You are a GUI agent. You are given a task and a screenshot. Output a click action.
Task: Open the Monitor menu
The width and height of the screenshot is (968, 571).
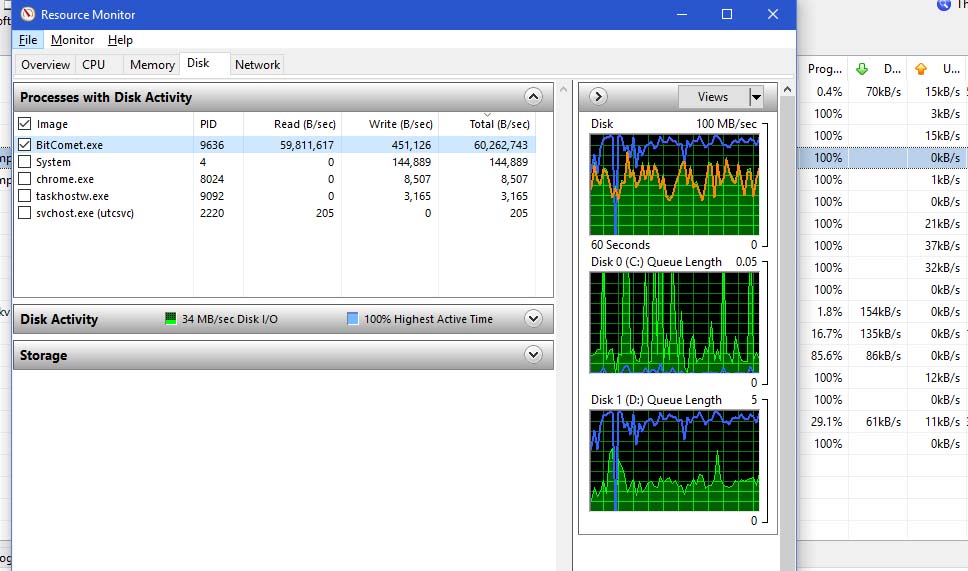tap(72, 40)
